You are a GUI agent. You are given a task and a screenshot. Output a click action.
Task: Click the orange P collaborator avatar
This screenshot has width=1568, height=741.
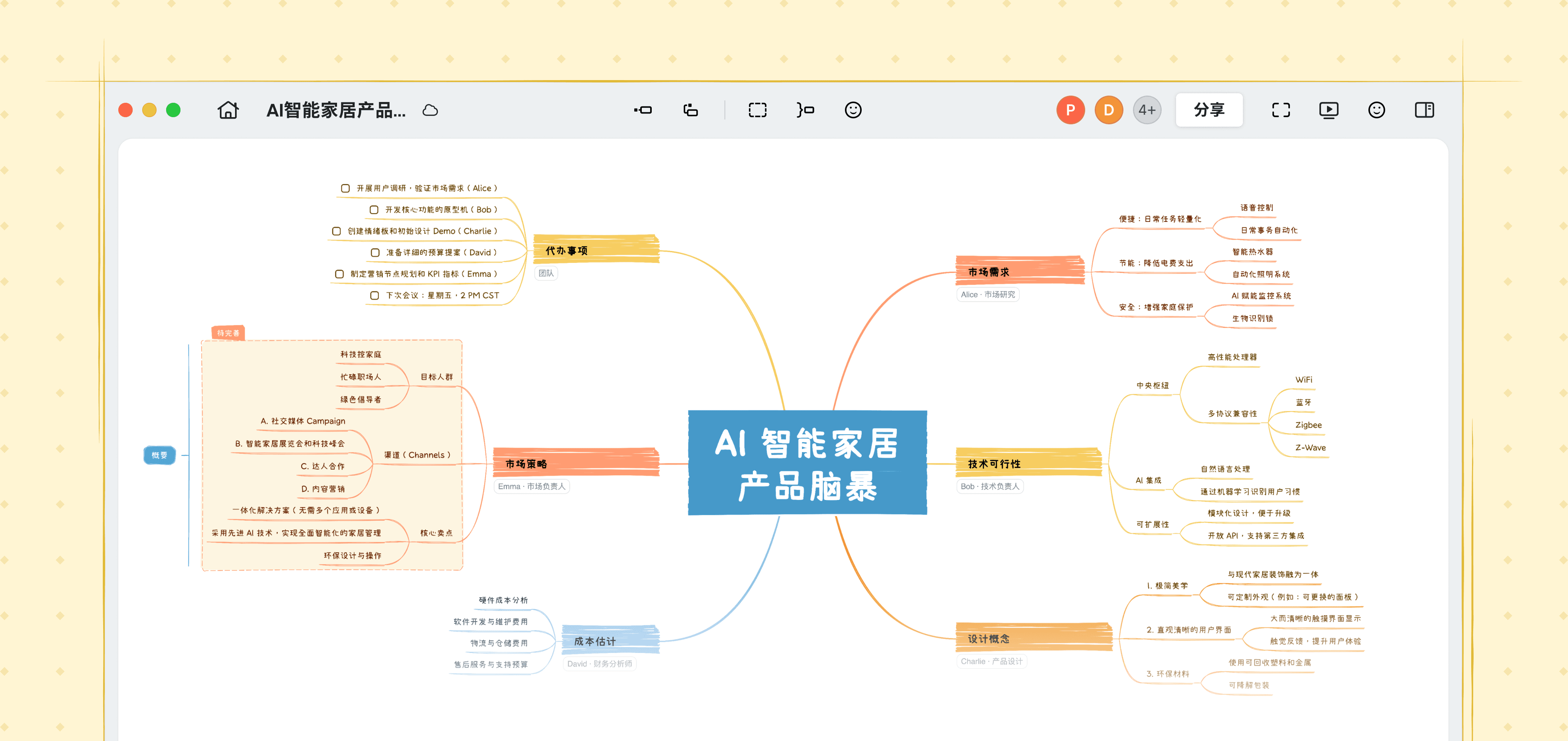coord(1070,110)
